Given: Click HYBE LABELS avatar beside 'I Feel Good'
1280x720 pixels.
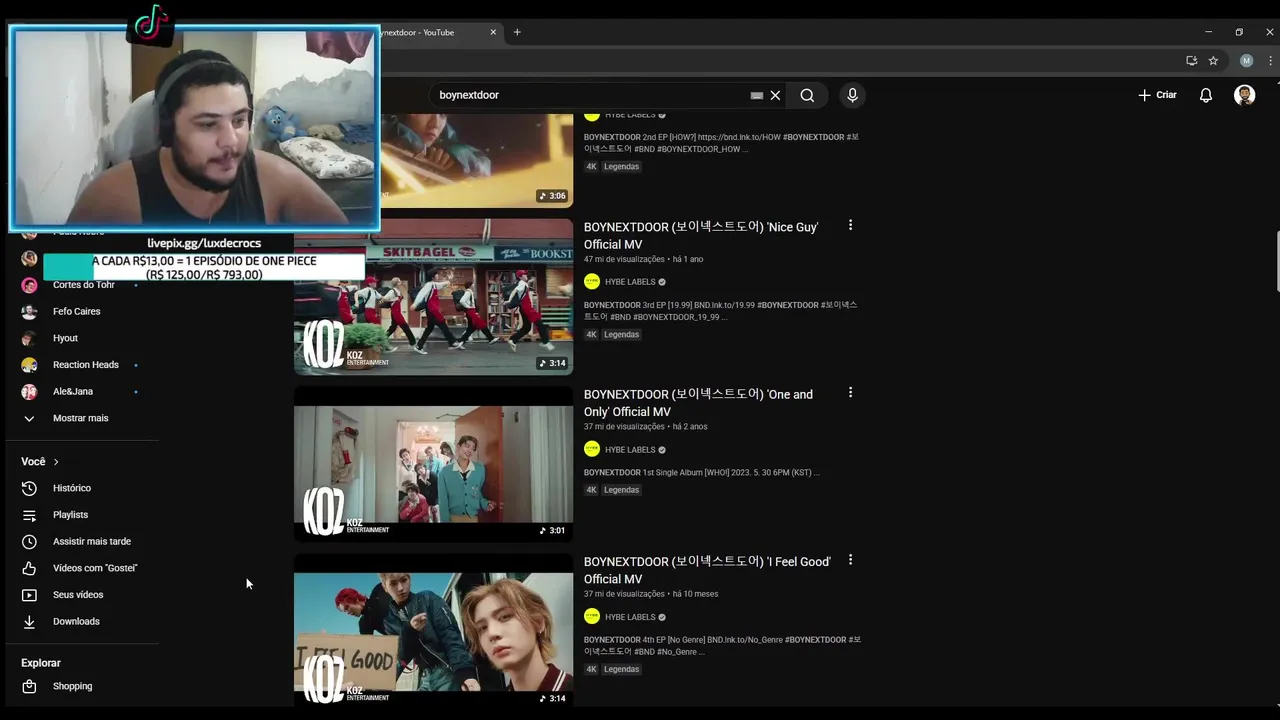Looking at the screenshot, I should [592, 617].
